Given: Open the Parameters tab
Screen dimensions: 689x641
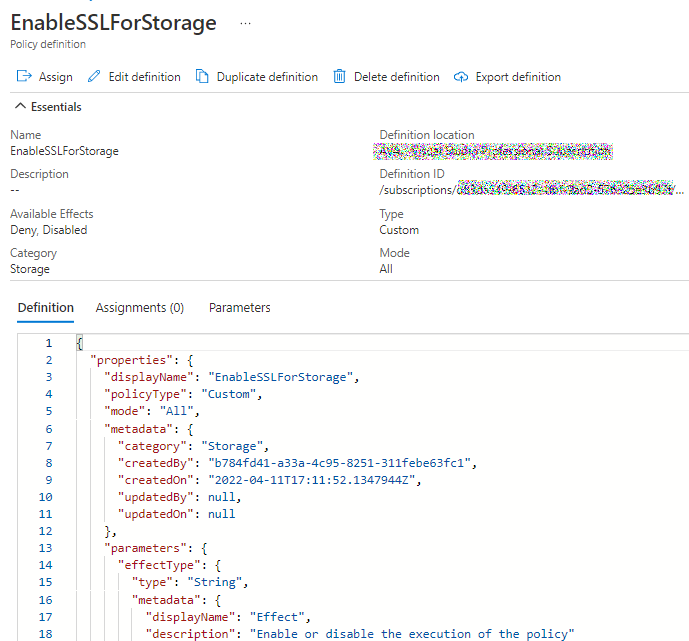Looking at the screenshot, I should tap(239, 308).
